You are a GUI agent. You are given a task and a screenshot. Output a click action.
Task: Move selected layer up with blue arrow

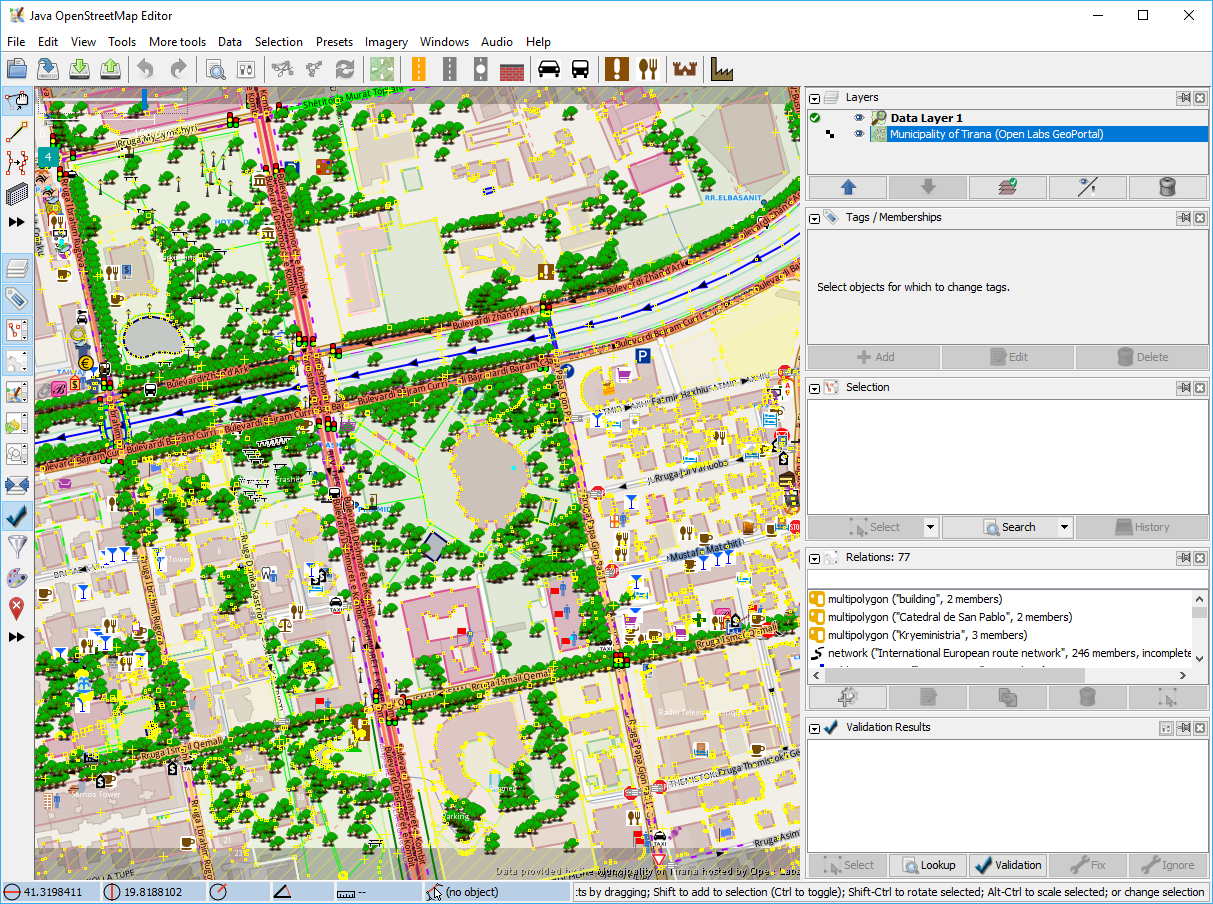(848, 187)
